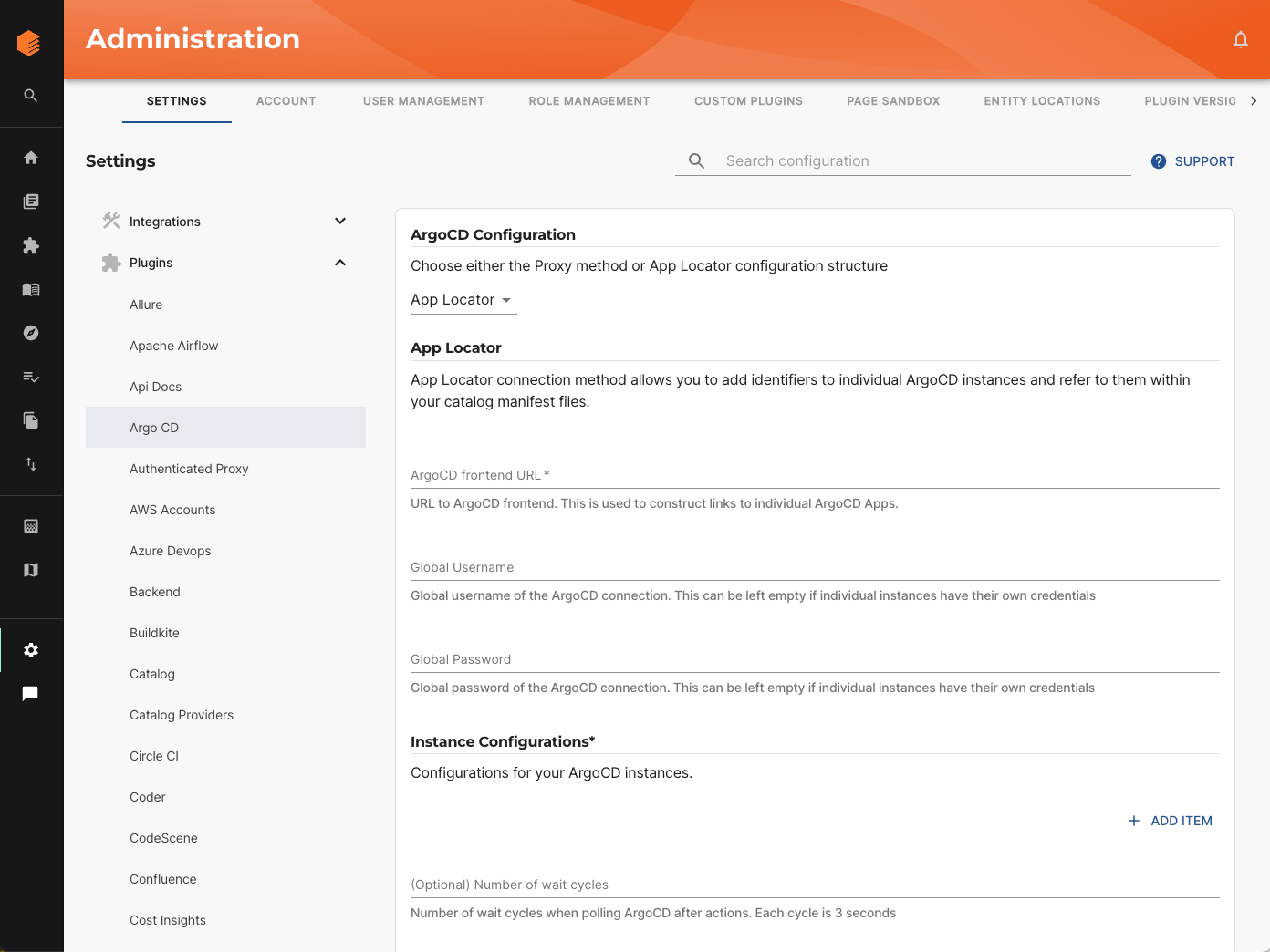Select Catalog plugin settings
This screenshot has height=952, width=1270.
pos(225,674)
